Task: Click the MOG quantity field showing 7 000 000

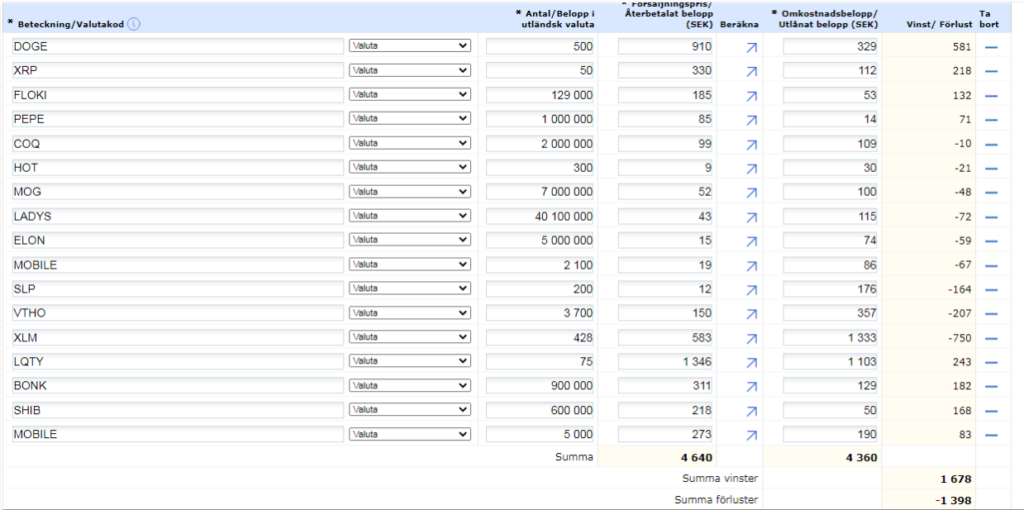Action: [x=540, y=192]
